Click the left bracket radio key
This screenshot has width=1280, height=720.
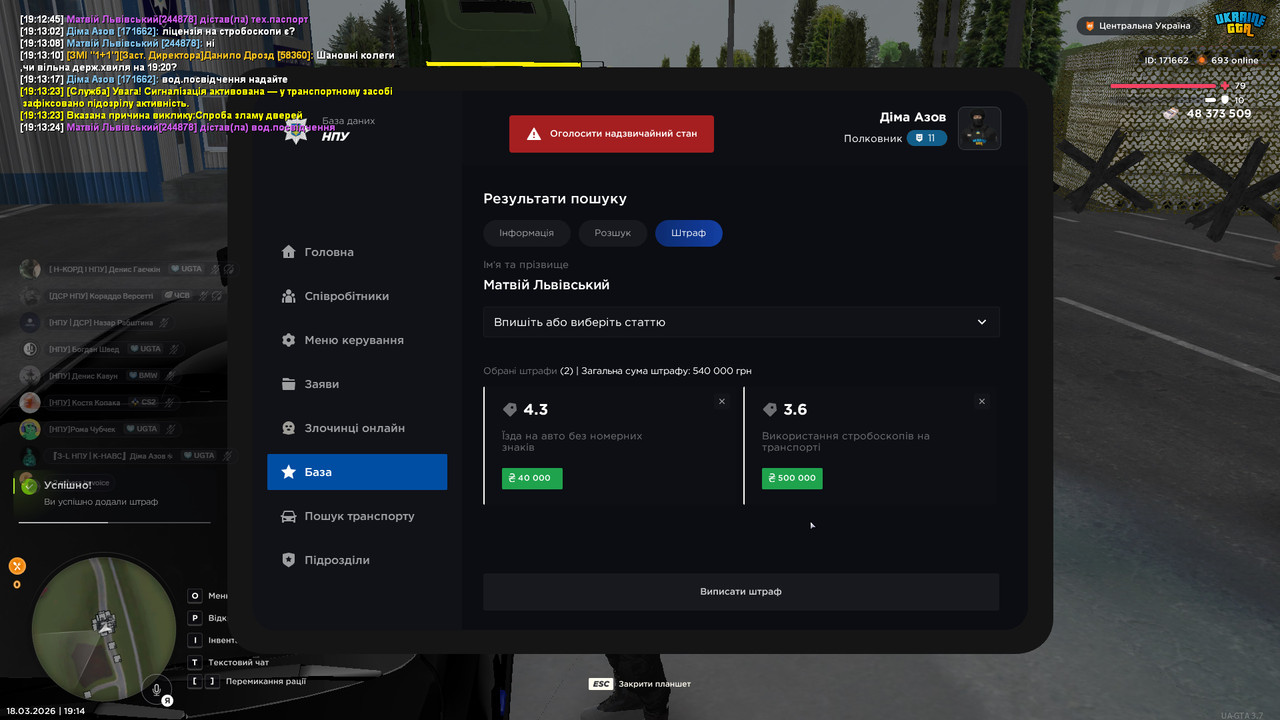pyautogui.click(x=194, y=682)
